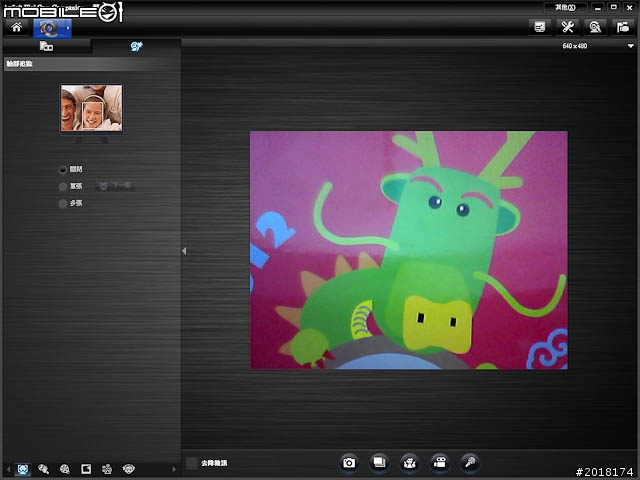
Task: Switch to the face effects tab
Action: (x=136, y=47)
